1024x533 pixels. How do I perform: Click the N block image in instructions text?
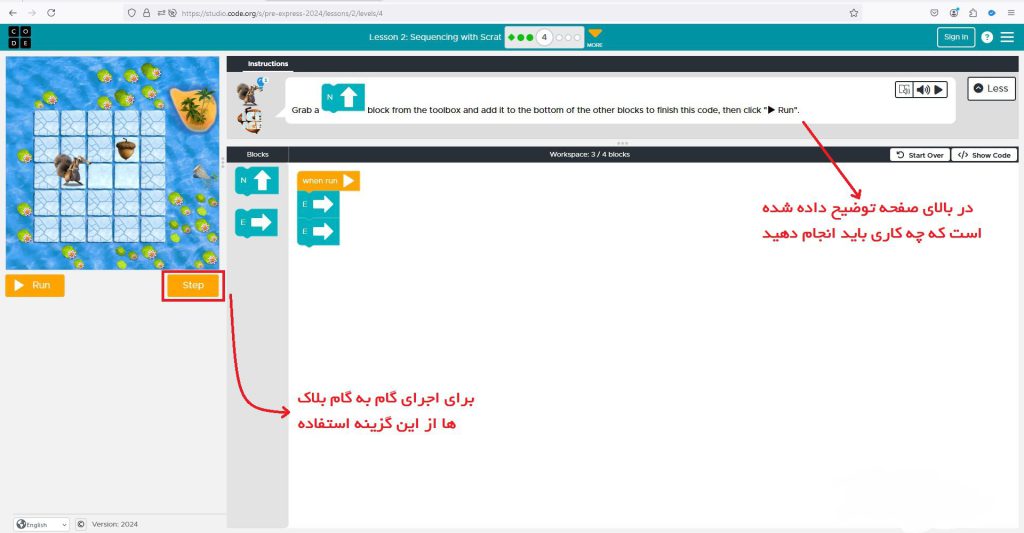click(343, 97)
